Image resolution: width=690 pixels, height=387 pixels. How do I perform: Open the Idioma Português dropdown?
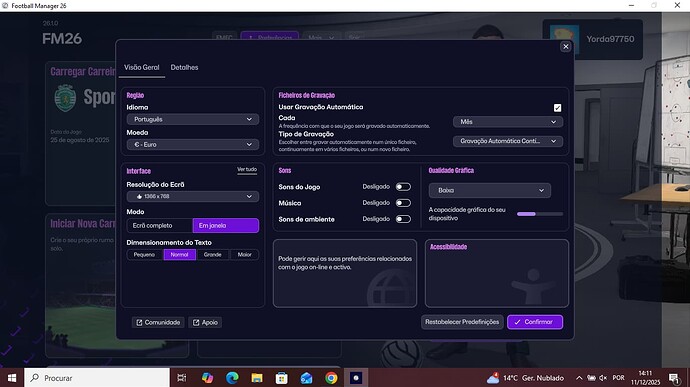(193, 119)
